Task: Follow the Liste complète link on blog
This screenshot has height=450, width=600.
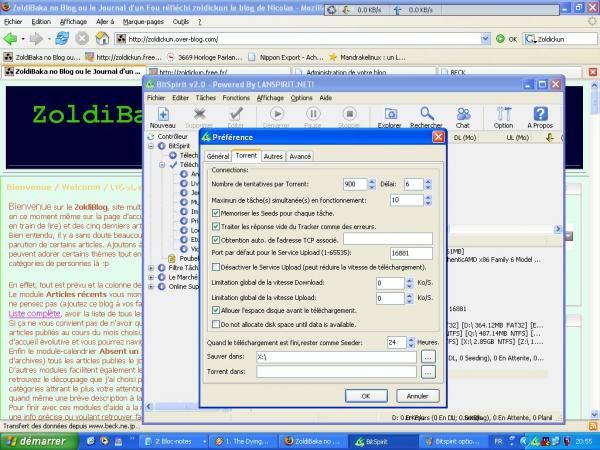Action: [34, 314]
